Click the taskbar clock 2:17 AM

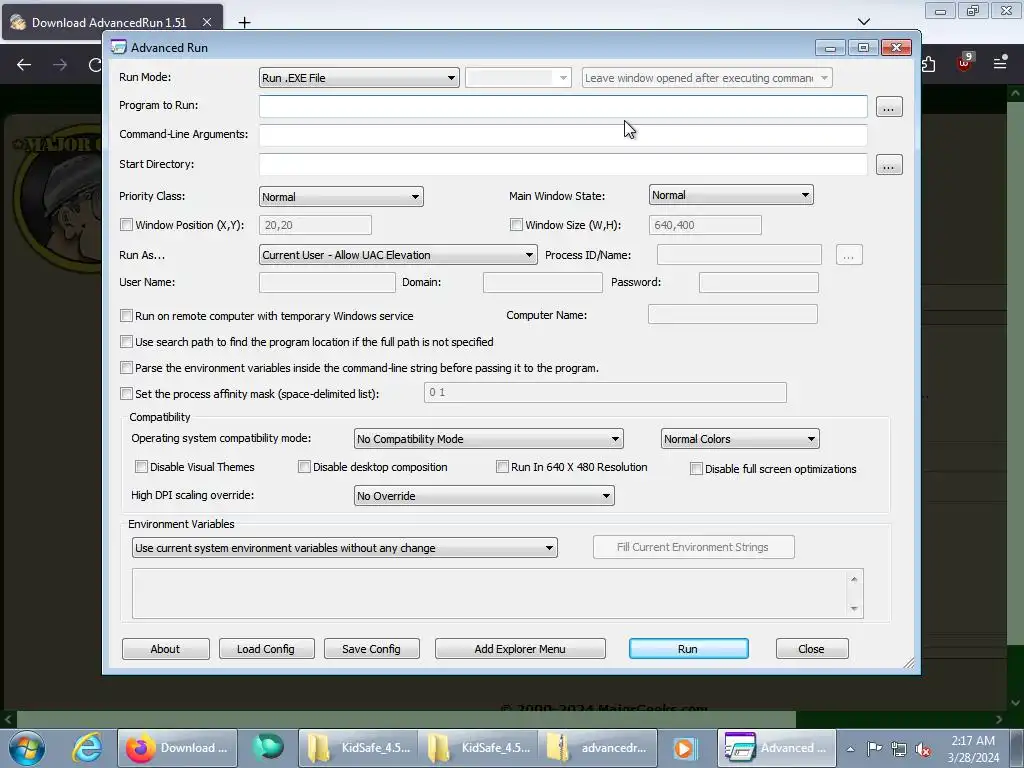point(973,741)
